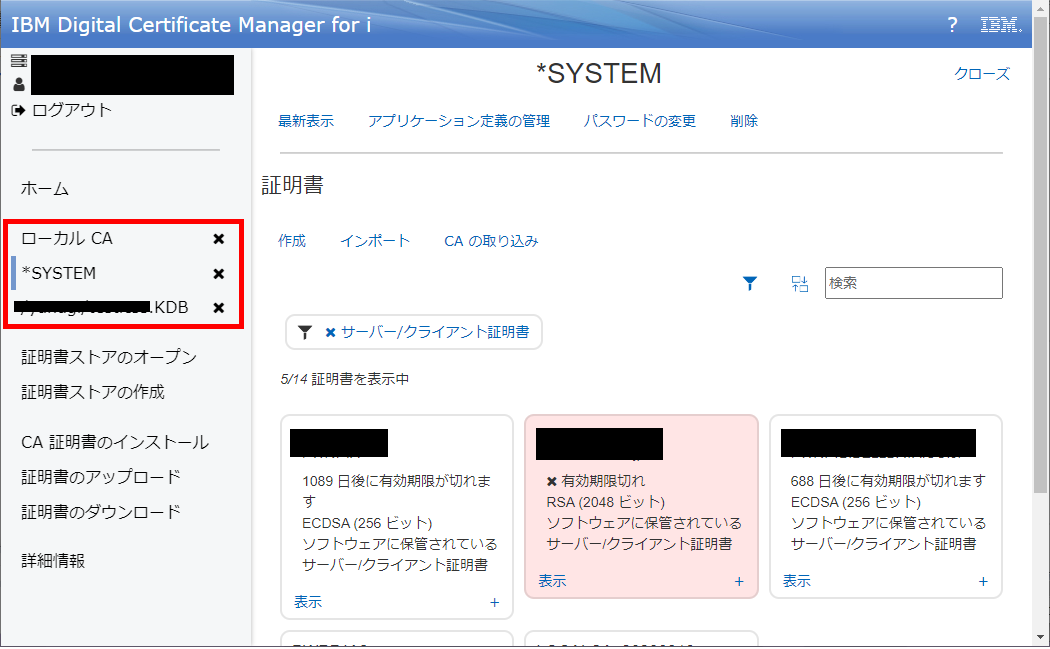The width and height of the screenshot is (1050, 649).
Task: Close the ローカル CA store with its X
Action: (x=218, y=239)
